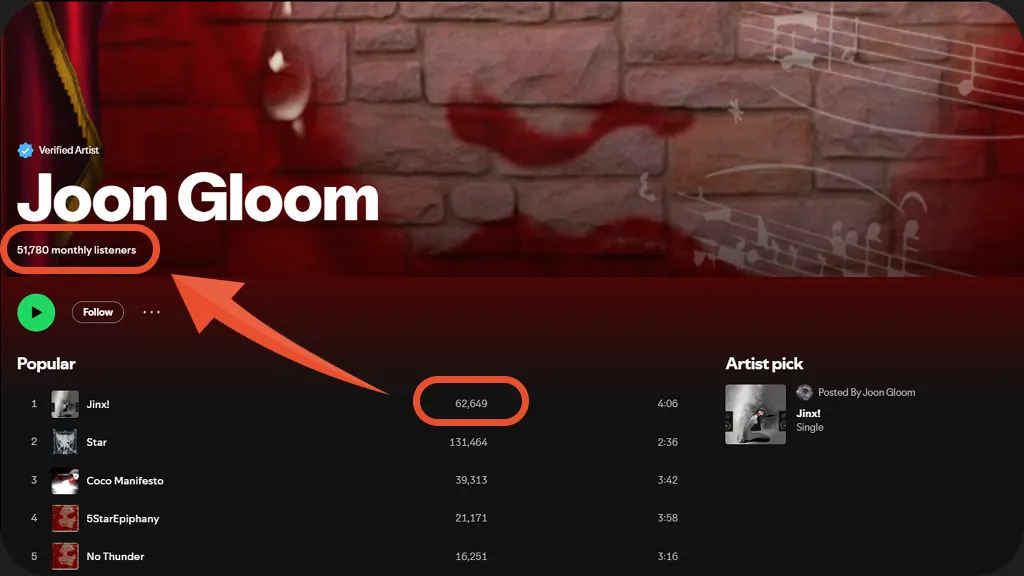The width and height of the screenshot is (1024, 576).
Task: Click the Popular section heading
Action: tap(46, 364)
